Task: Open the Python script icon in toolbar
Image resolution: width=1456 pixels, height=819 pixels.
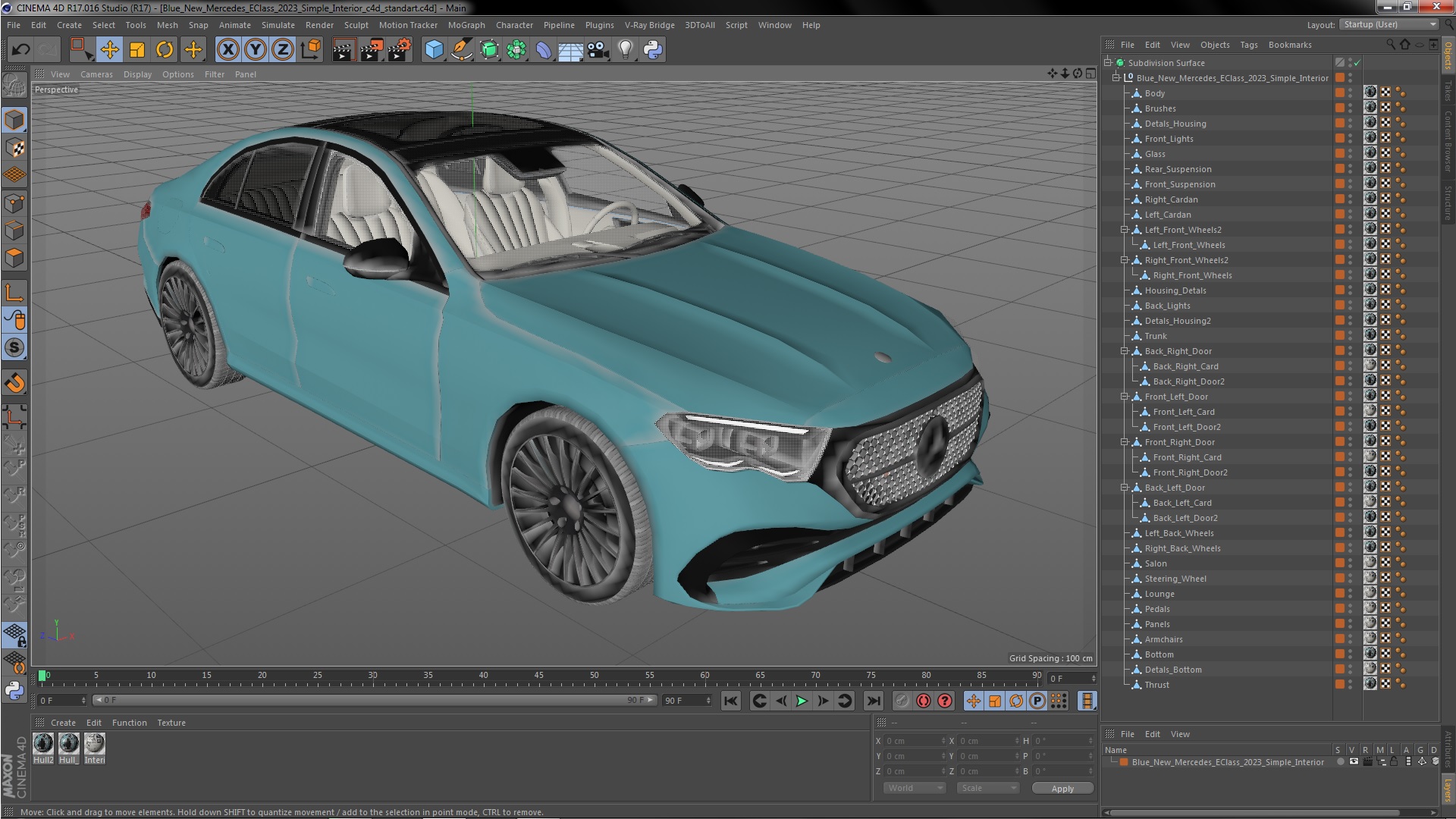Action: coord(653,50)
